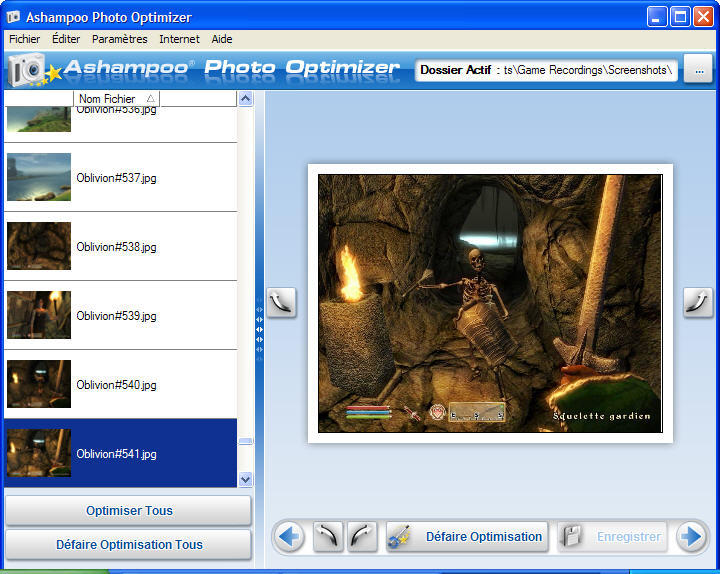Viewport: 720px width, 574px height.
Task: Click the left curved arrow beside the preview
Action: point(281,302)
